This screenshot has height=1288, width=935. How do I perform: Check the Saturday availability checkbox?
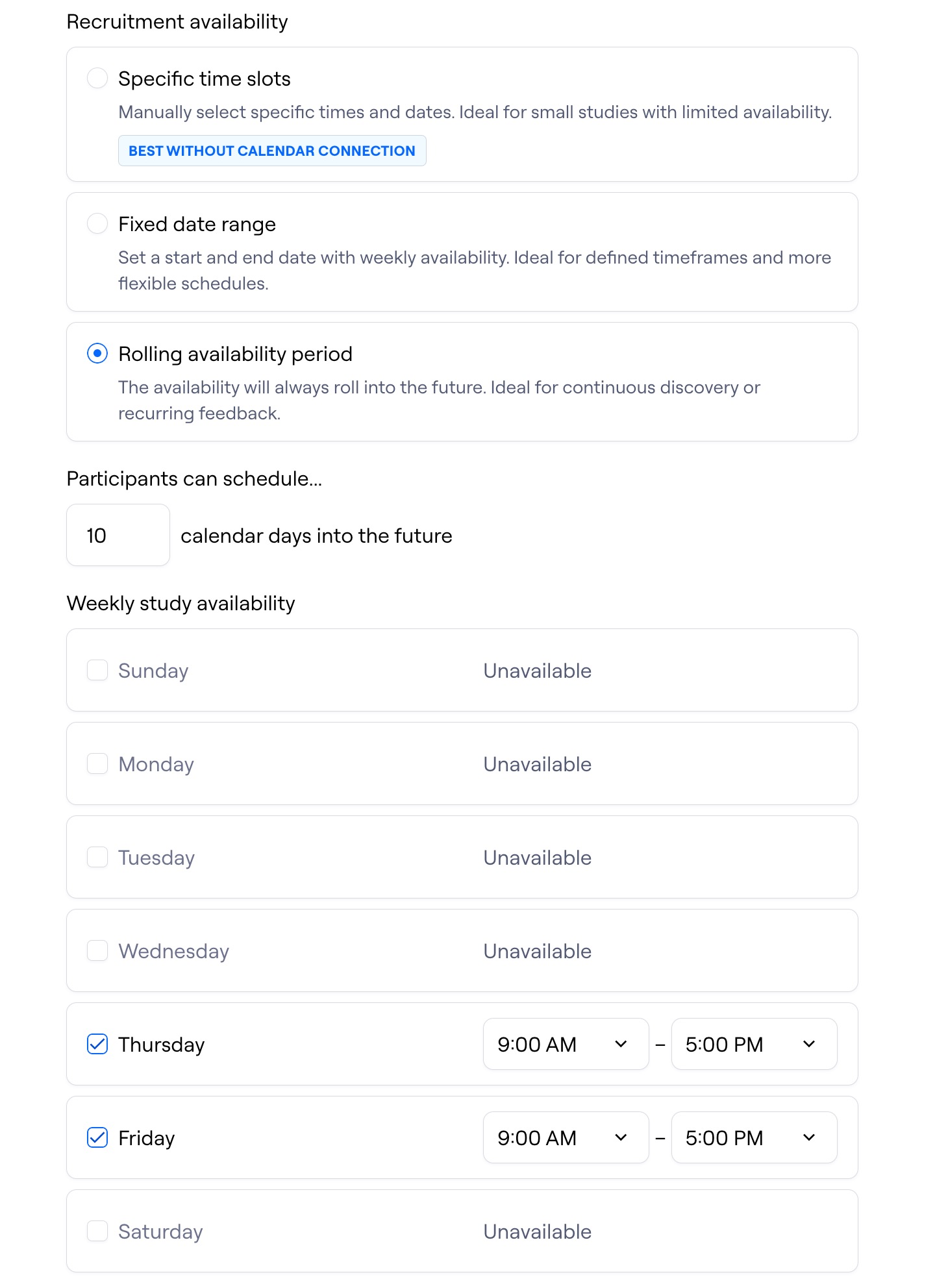pyautogui.click(x=97, y=1232)
